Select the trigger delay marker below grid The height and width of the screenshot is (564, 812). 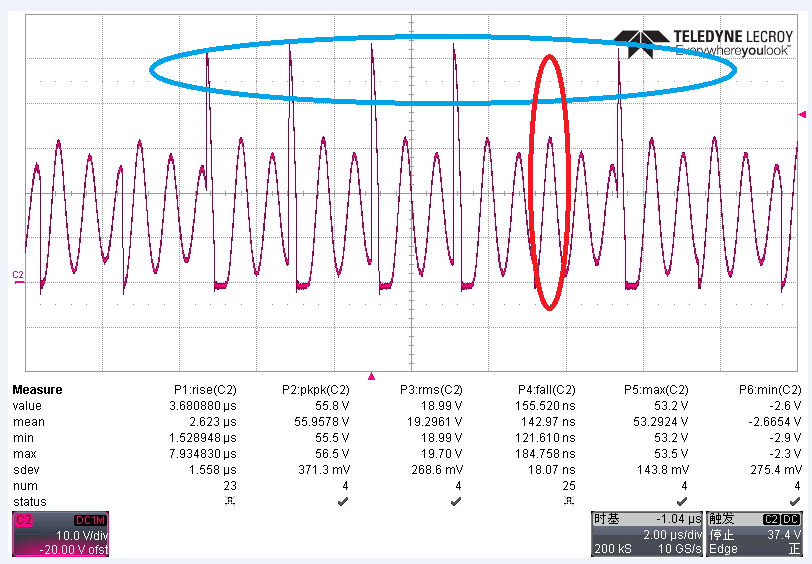(371, 377)
